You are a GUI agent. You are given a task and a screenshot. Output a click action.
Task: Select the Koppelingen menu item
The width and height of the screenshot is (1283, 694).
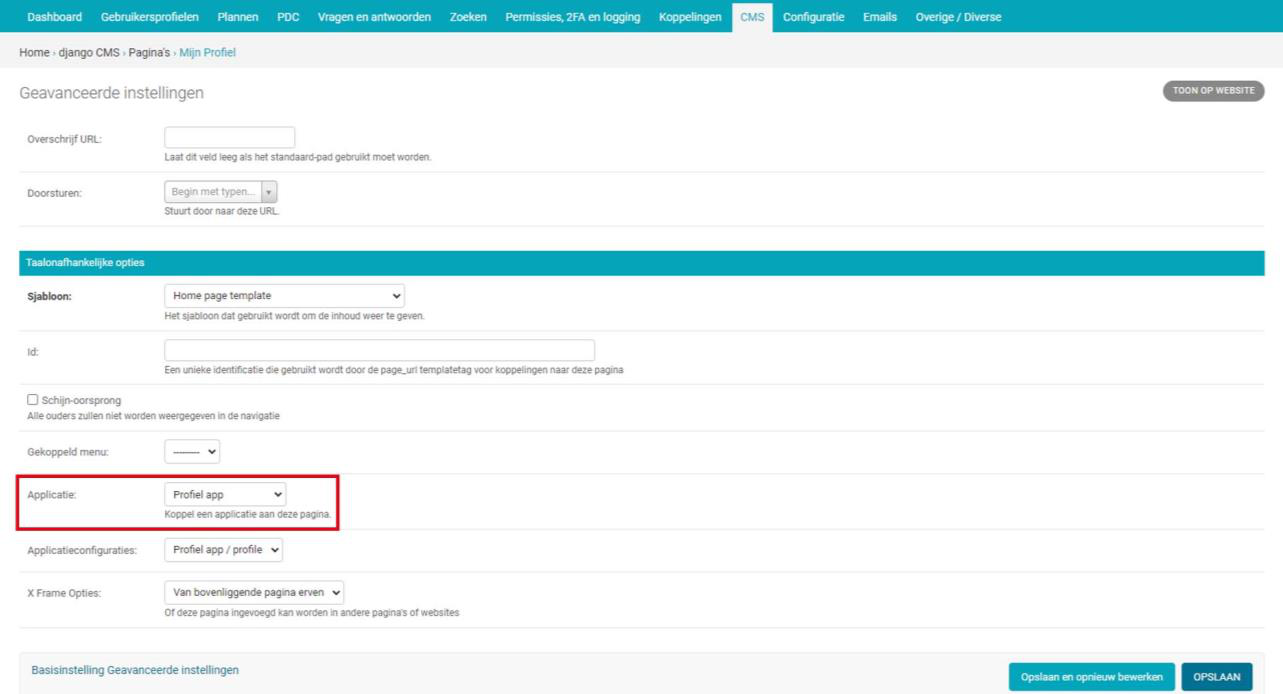coord(690,17)
